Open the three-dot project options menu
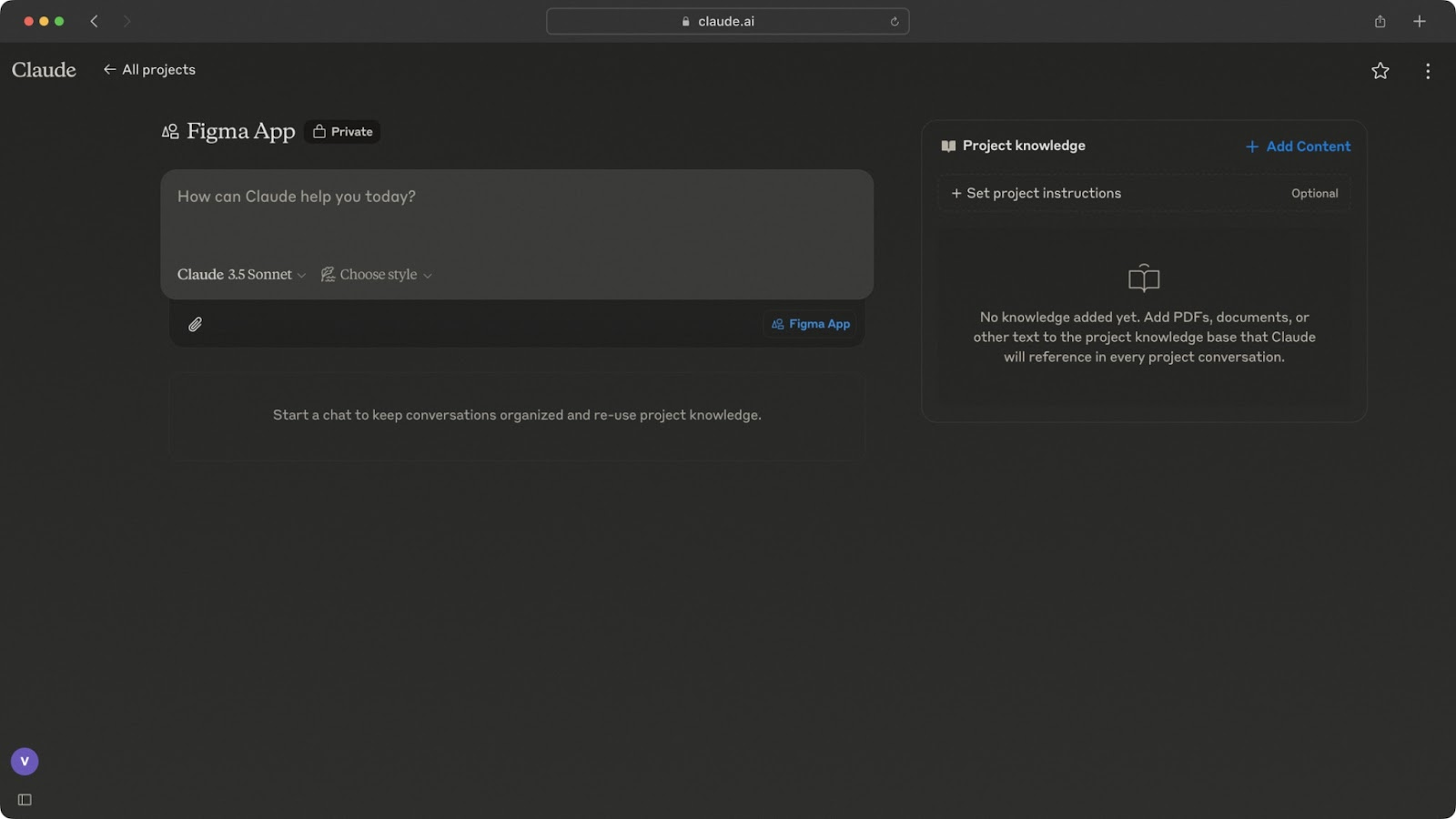1456x819 pixels. 1427,71
